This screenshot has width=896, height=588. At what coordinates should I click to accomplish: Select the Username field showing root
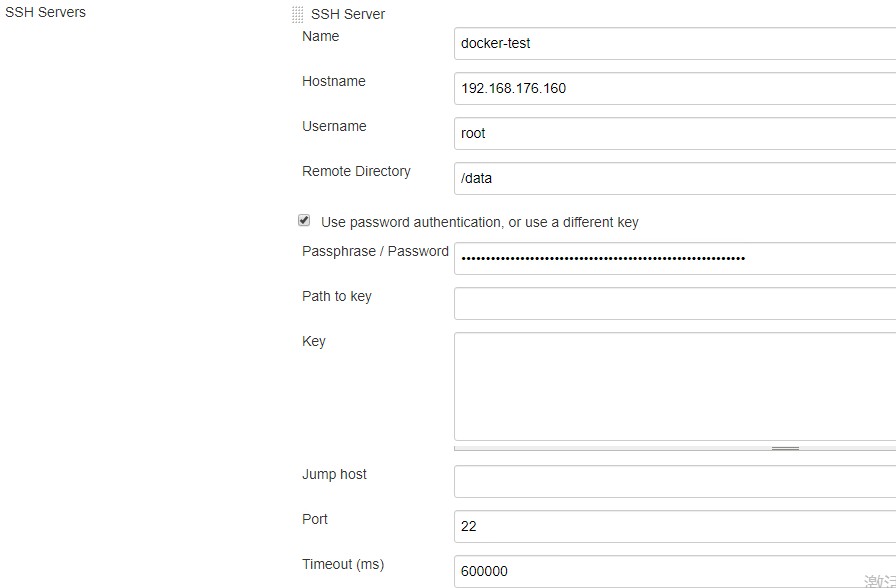point(675,133)
